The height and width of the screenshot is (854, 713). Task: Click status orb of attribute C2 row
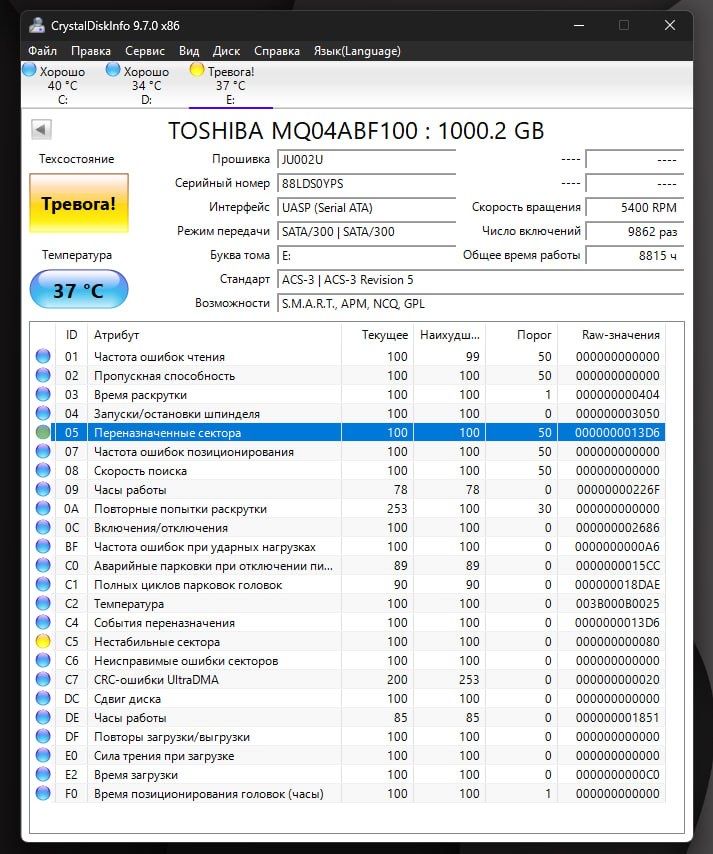[x=43, y=604]
